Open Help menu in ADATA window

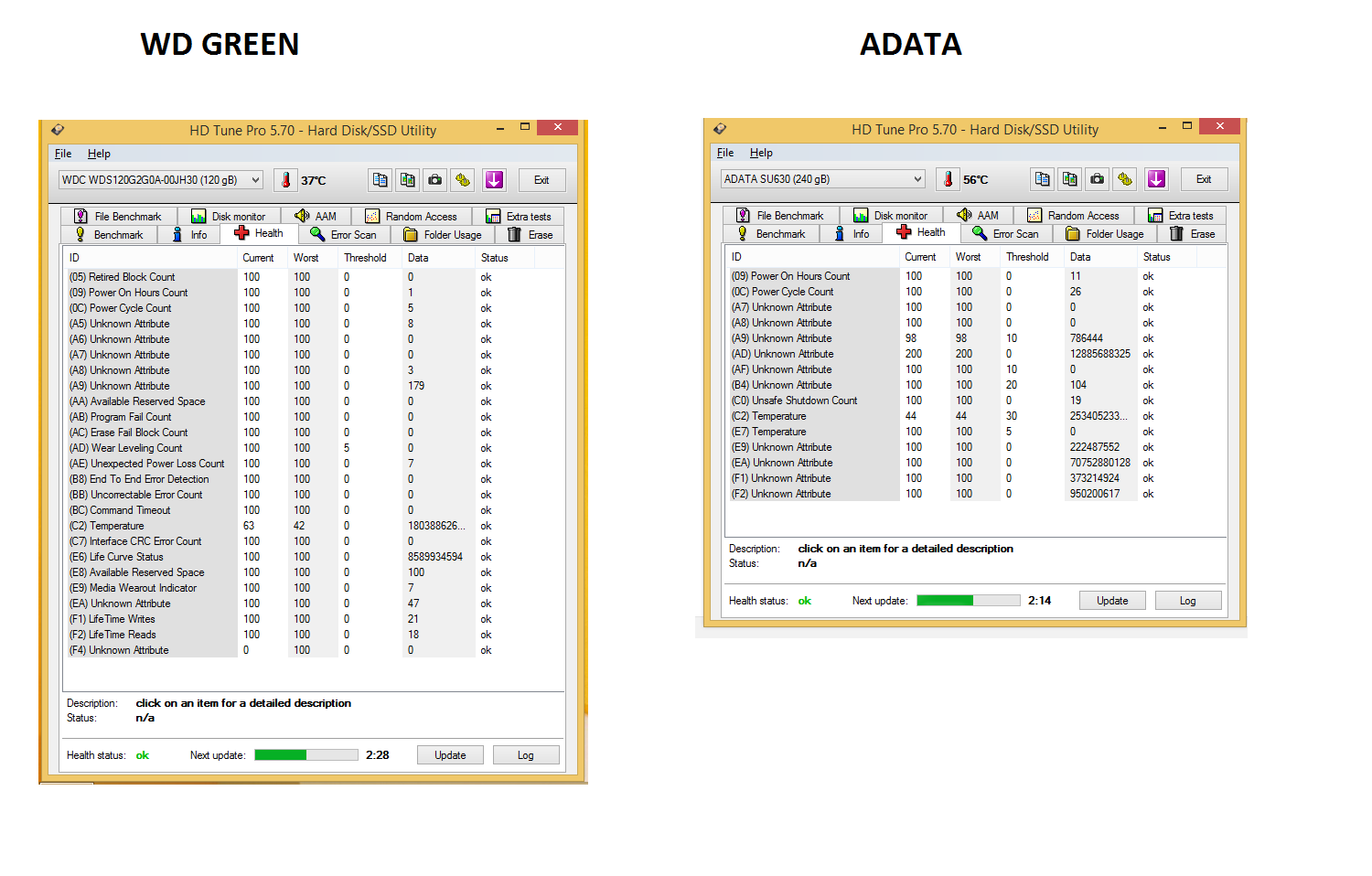tap(761, 153)
